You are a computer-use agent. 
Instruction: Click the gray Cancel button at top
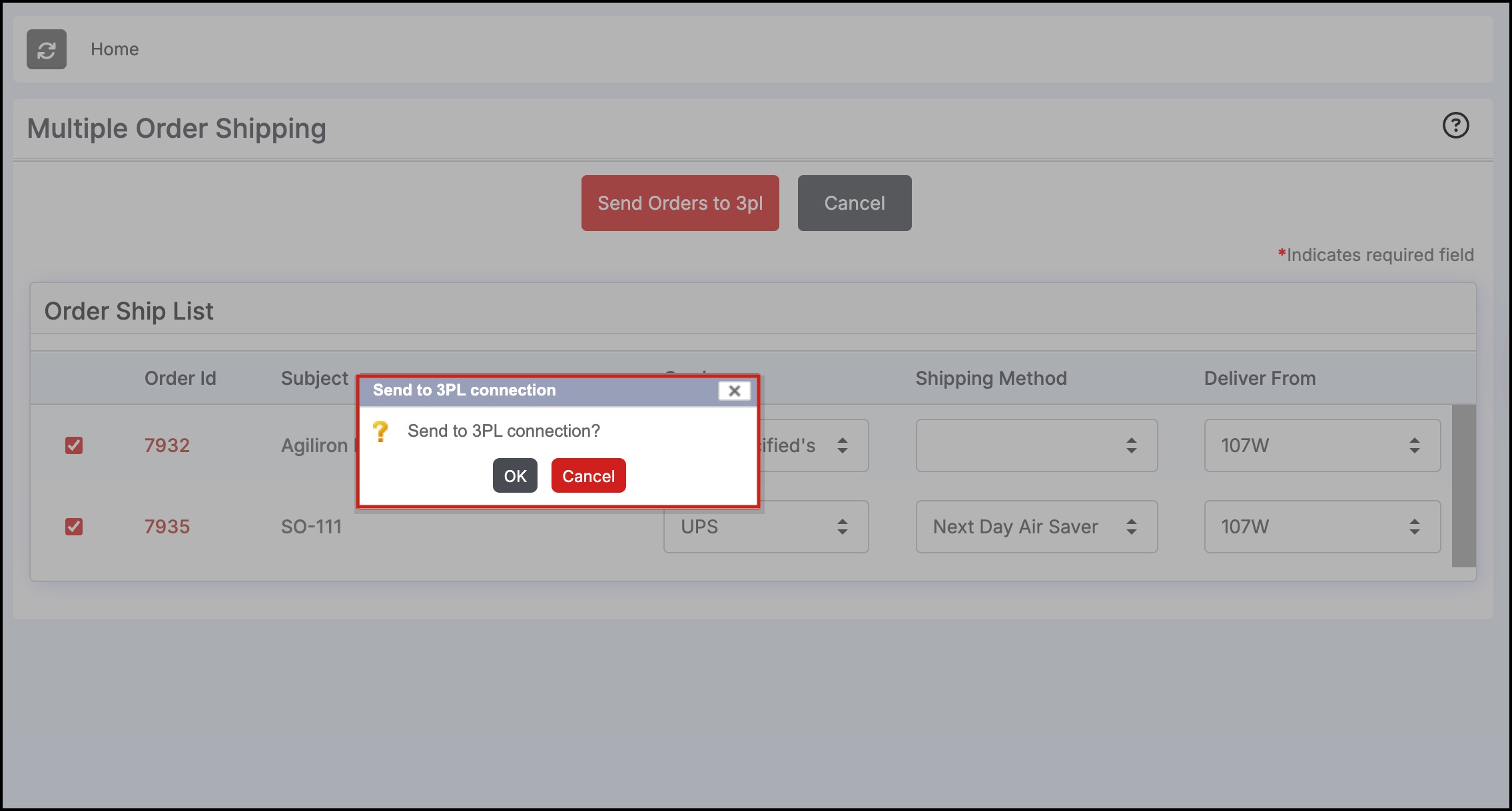point(854,203)
